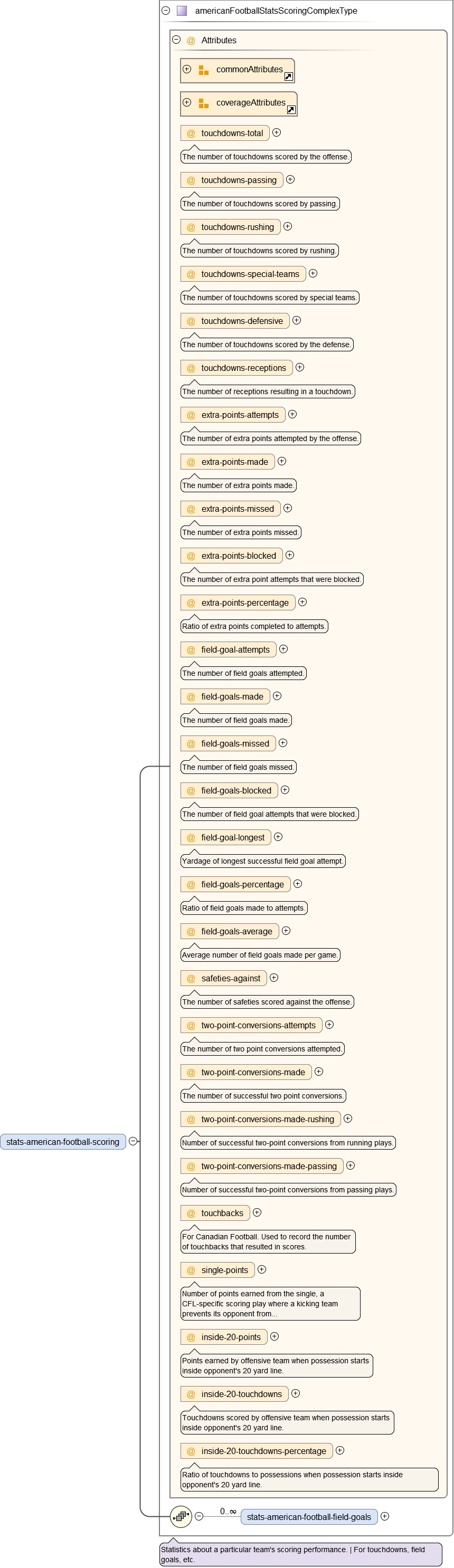Screen dimensions: 454x1568
Task: Click the coverageAttributes group icon
Action: pyautogui.click(x=204, y=104)
